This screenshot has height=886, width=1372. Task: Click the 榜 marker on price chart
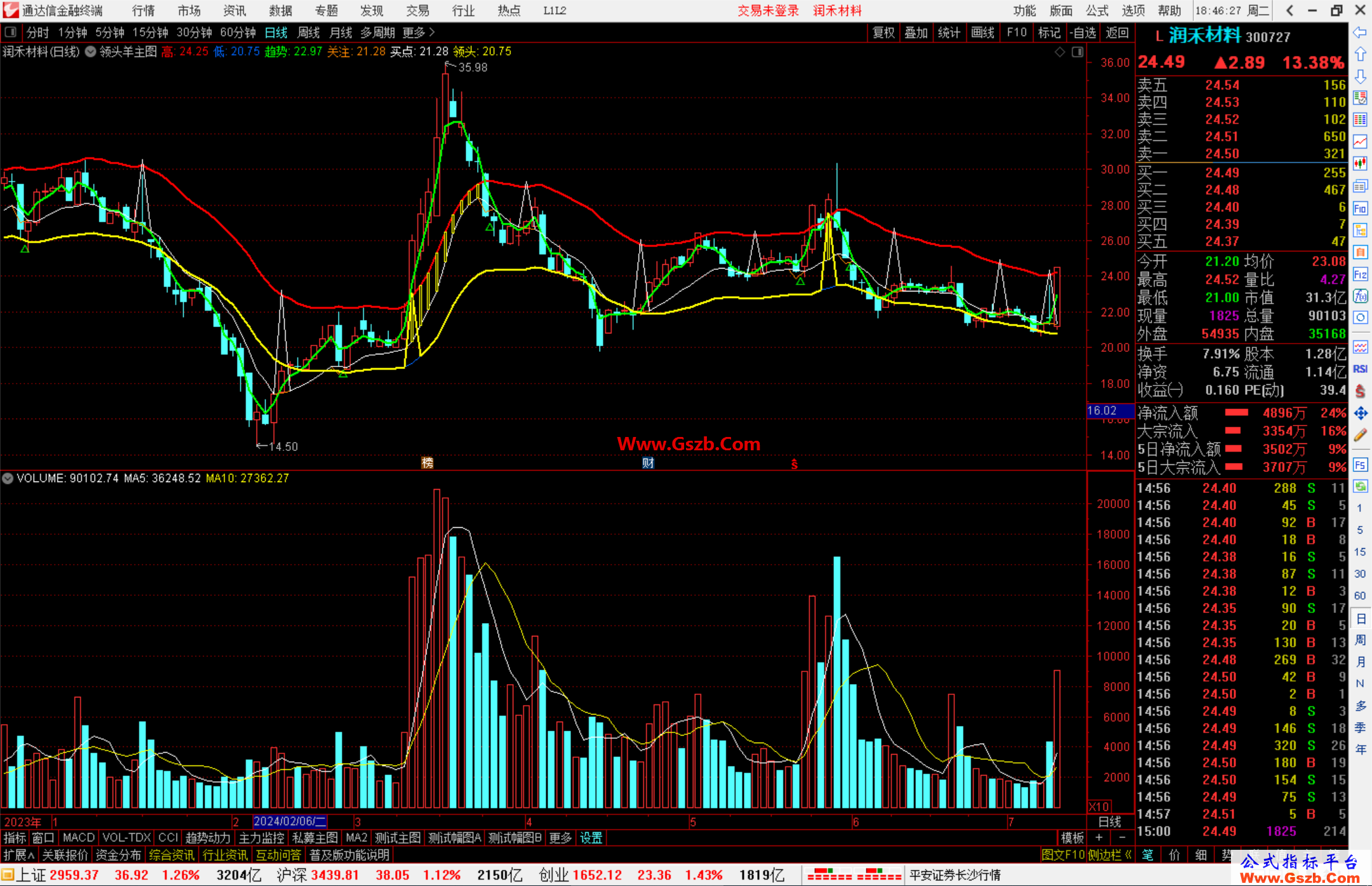[427, 463]
